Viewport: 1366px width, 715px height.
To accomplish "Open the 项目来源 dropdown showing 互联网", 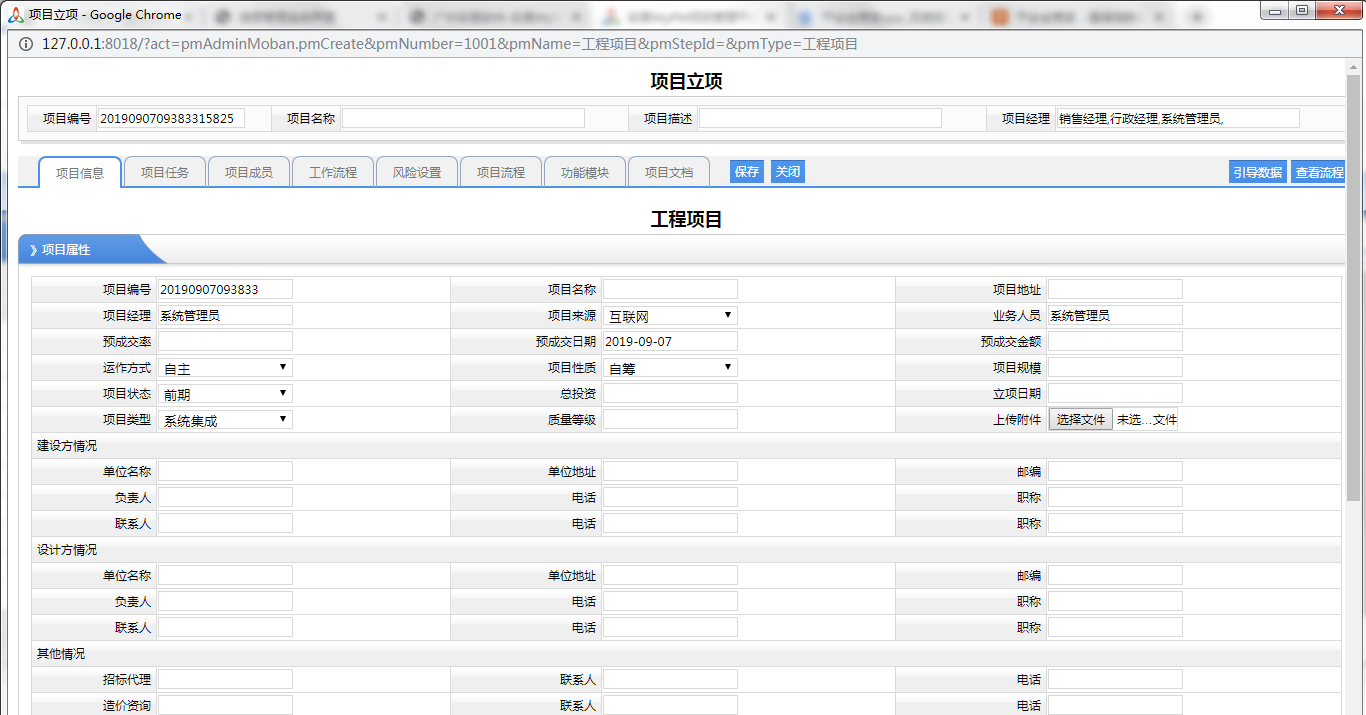I will (x=670, y=316).
